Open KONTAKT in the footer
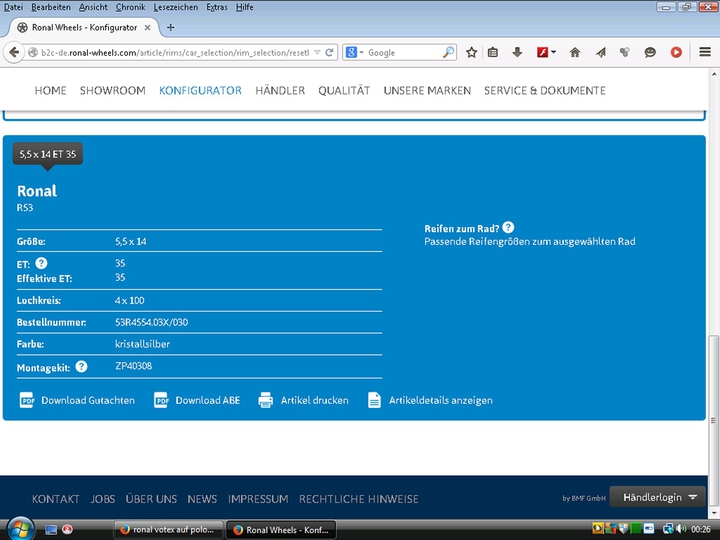This screenshot has height=540, width=720. (56, 499)
